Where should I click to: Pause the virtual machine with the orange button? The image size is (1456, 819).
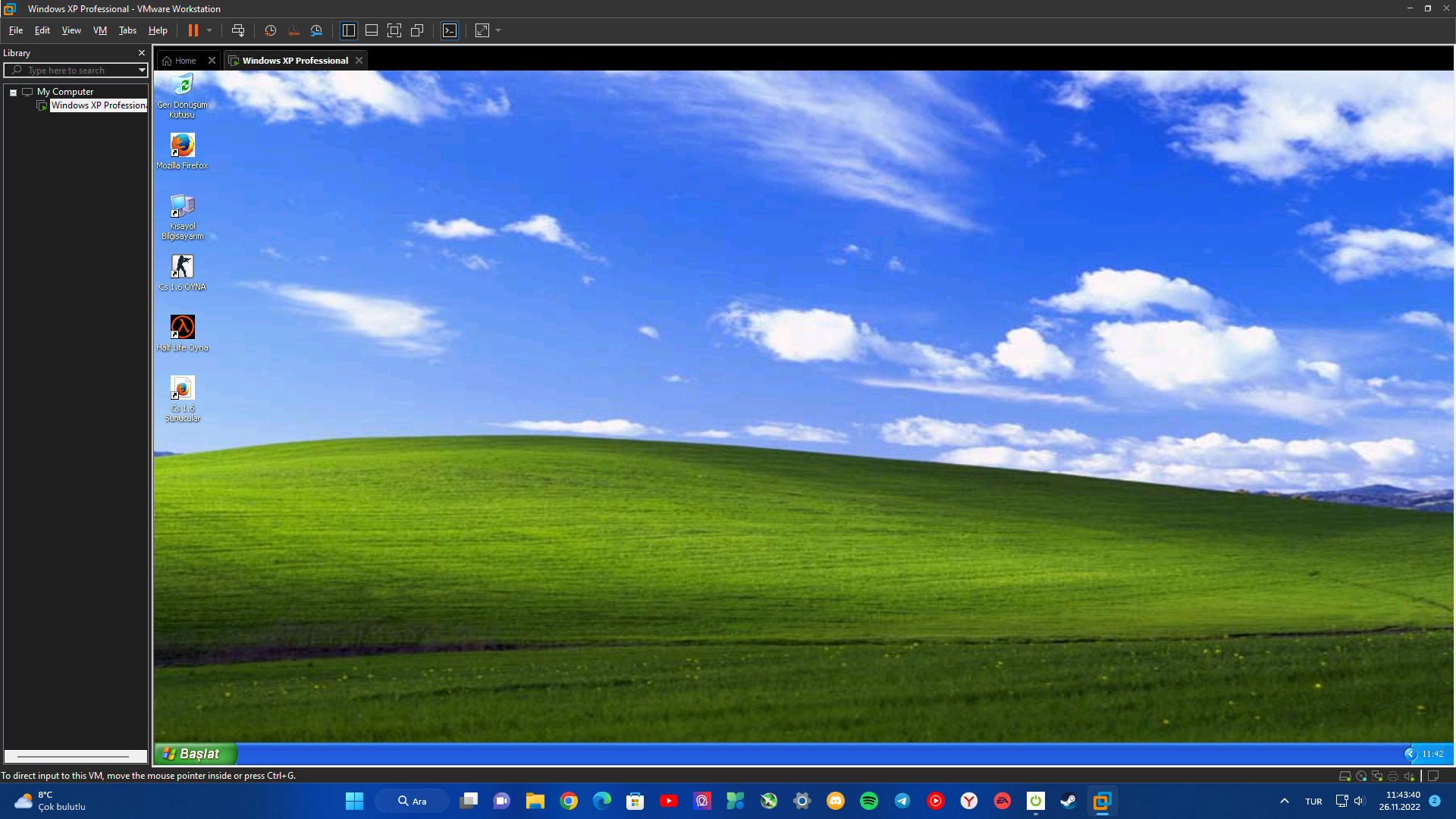(x=193, y=30)
